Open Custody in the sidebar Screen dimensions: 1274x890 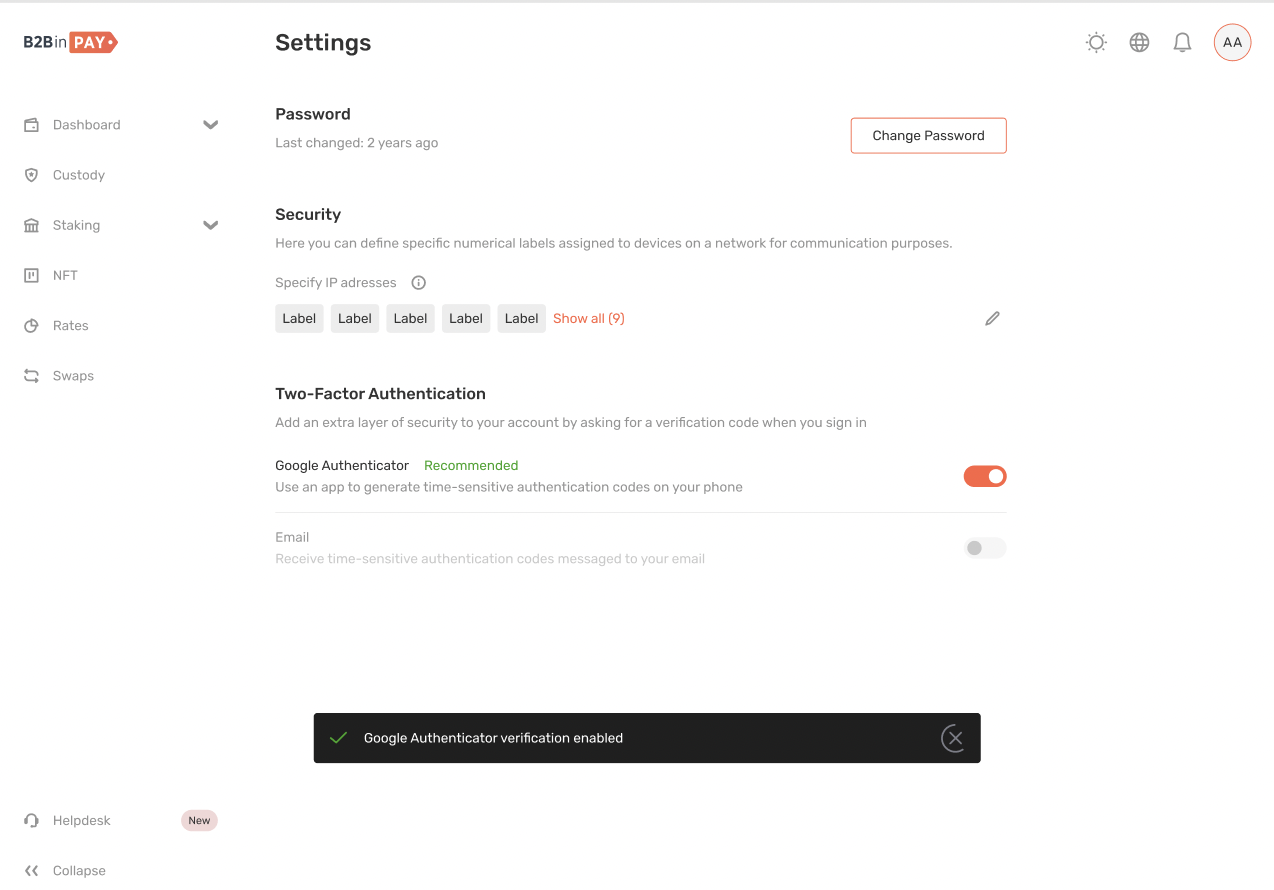click(x=78, y=175)
